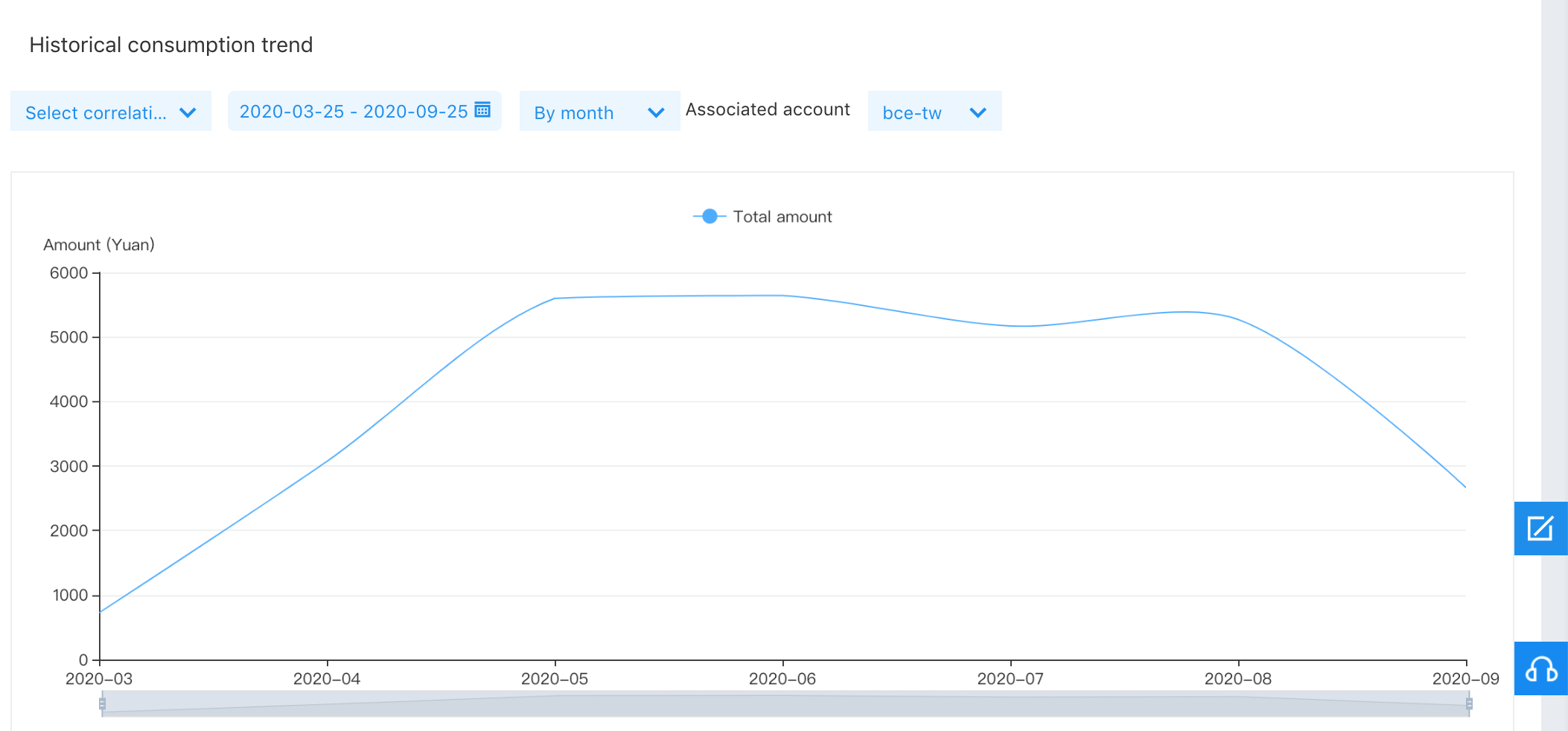This screenshot has width=1568, height=731.
Task: Click the Historical consumption trend heading
Action: tap(171, 45)
